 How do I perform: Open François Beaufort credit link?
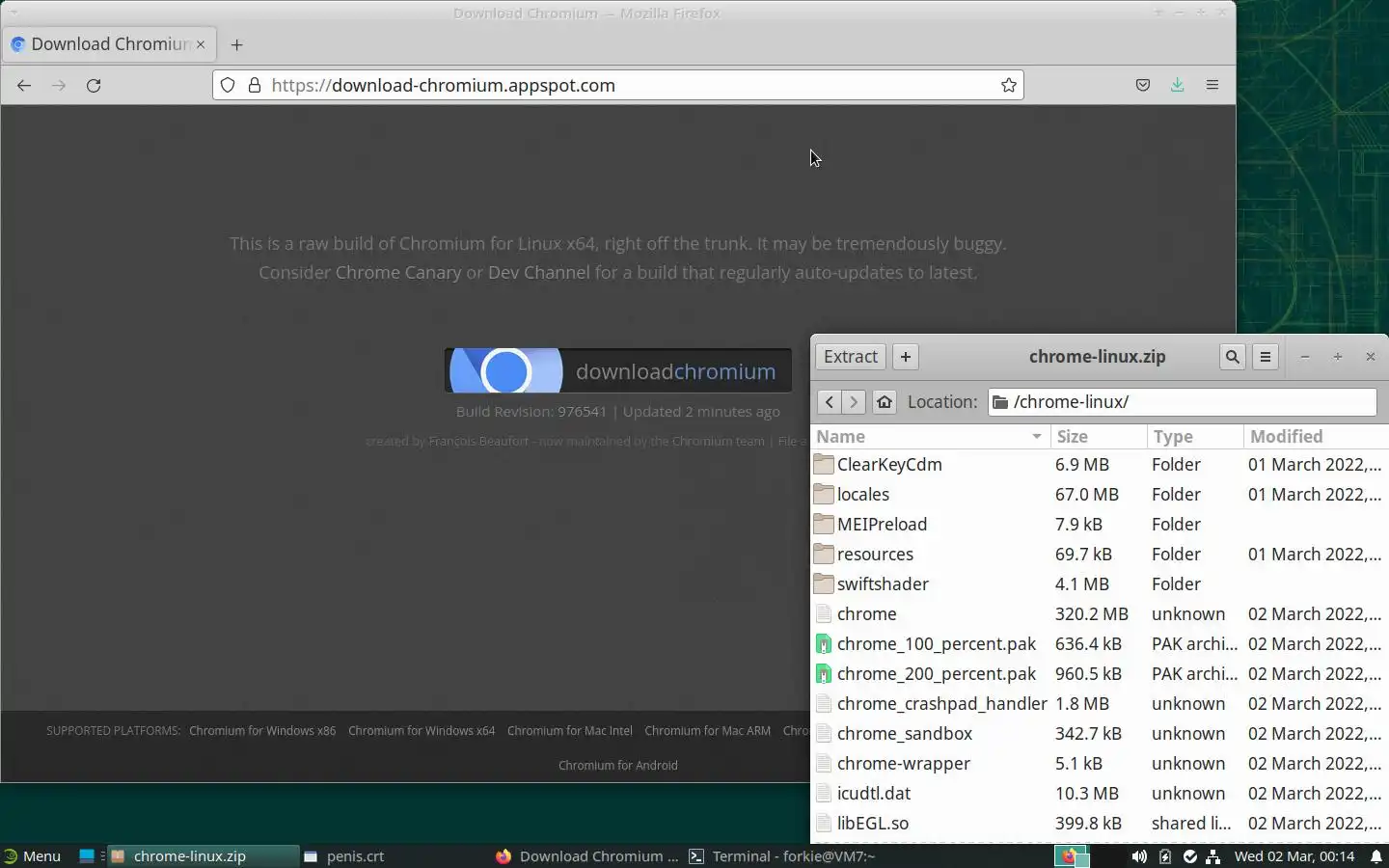[x=478, y=441]
